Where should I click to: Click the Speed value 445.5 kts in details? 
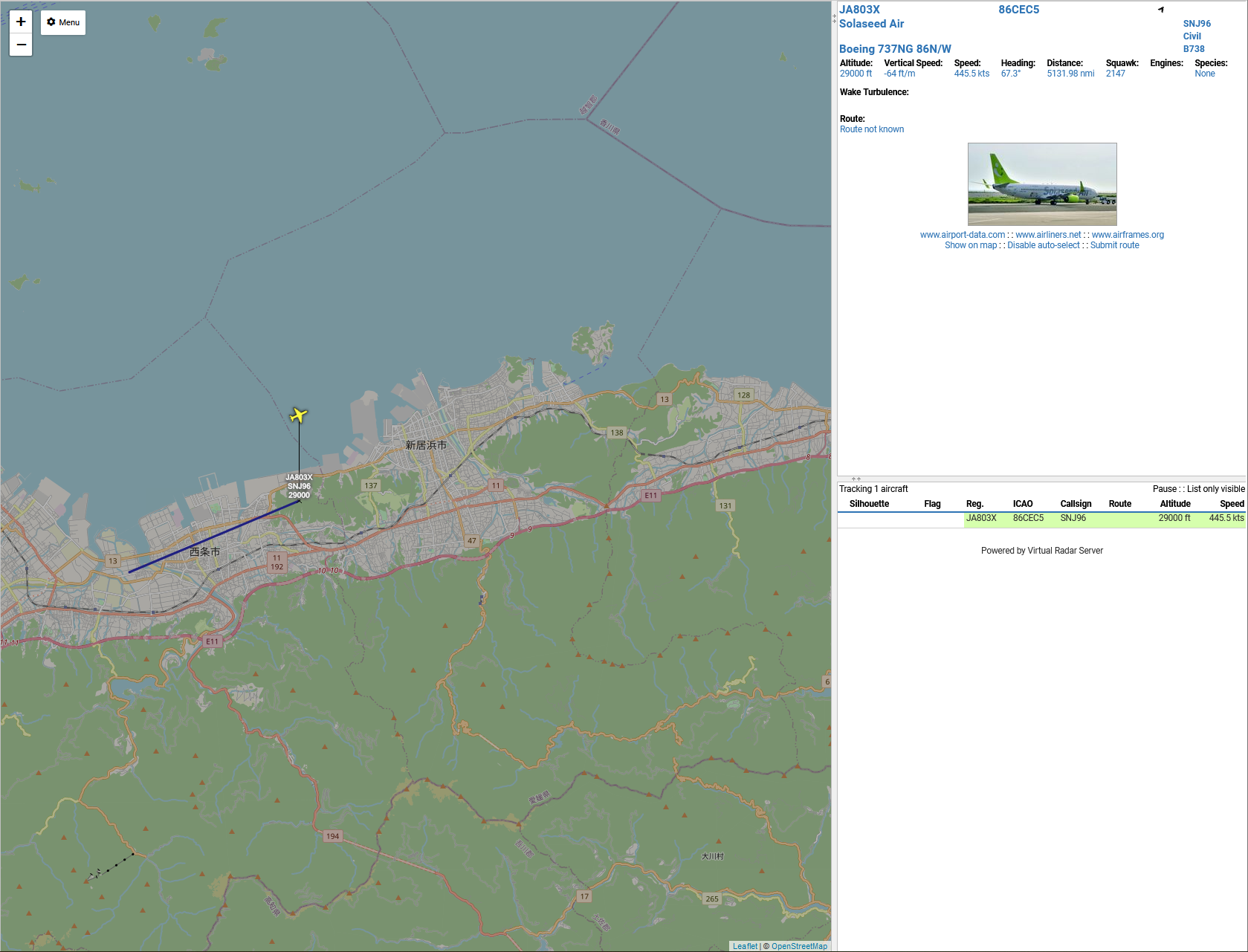[971, 74]
